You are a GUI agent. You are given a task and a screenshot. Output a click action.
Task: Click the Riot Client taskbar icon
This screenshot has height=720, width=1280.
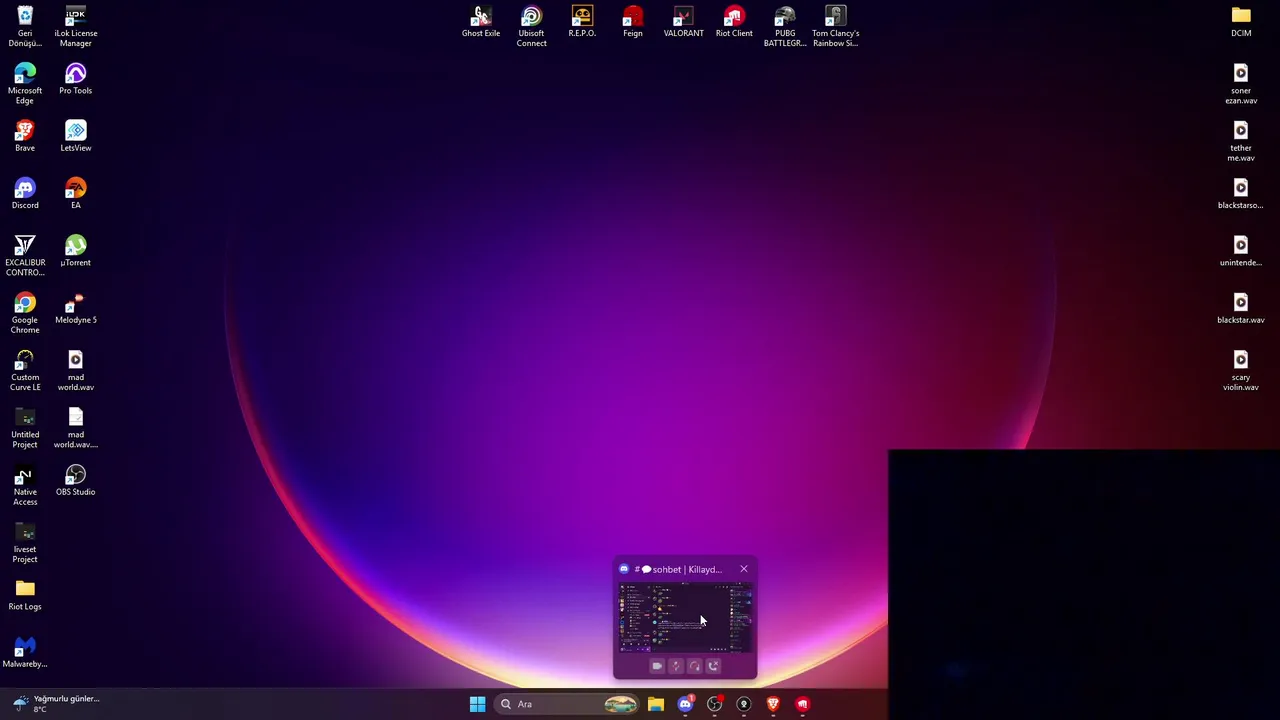pos(802,704)
